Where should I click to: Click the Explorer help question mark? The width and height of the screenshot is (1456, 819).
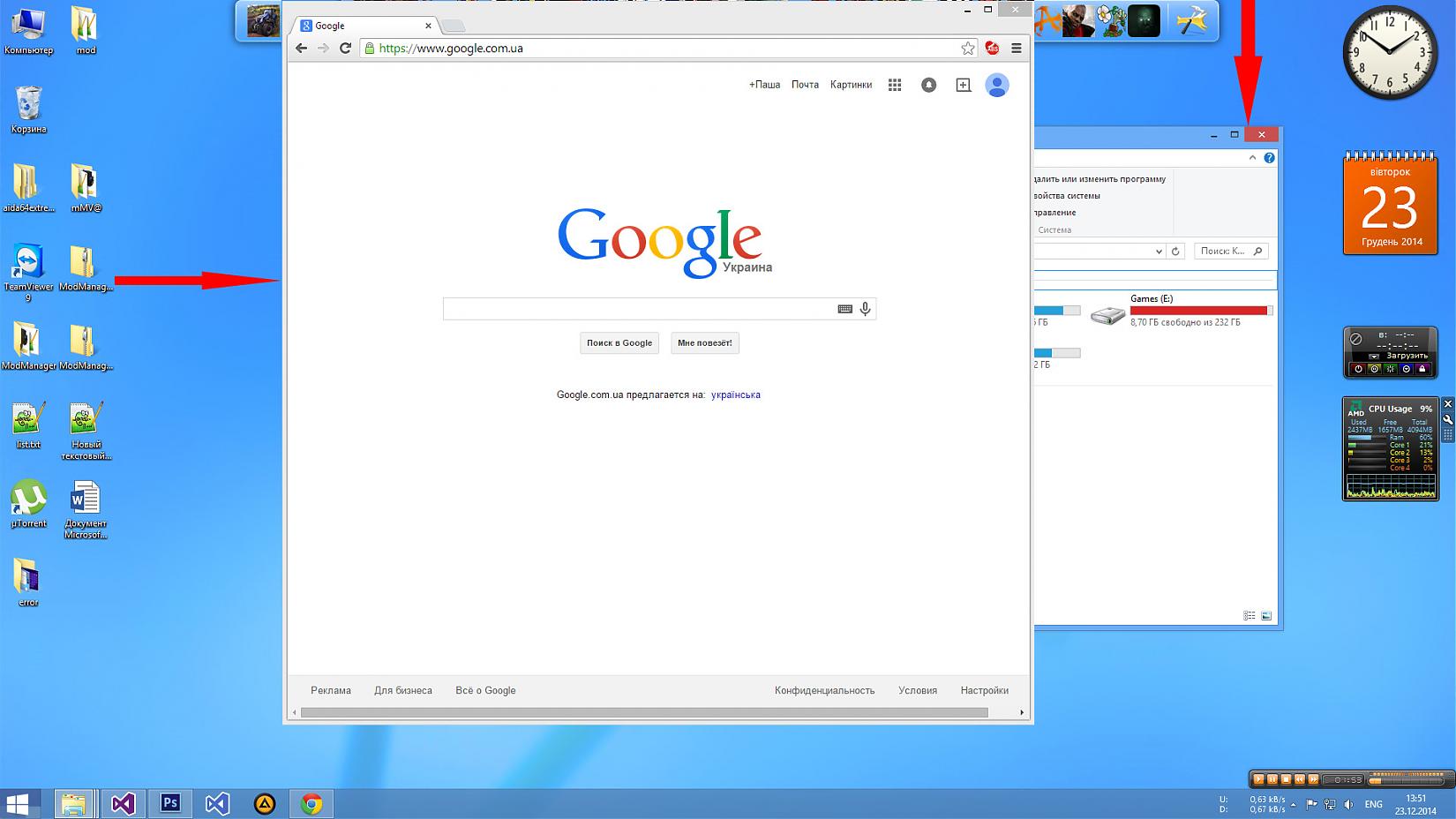point(1269,158)
